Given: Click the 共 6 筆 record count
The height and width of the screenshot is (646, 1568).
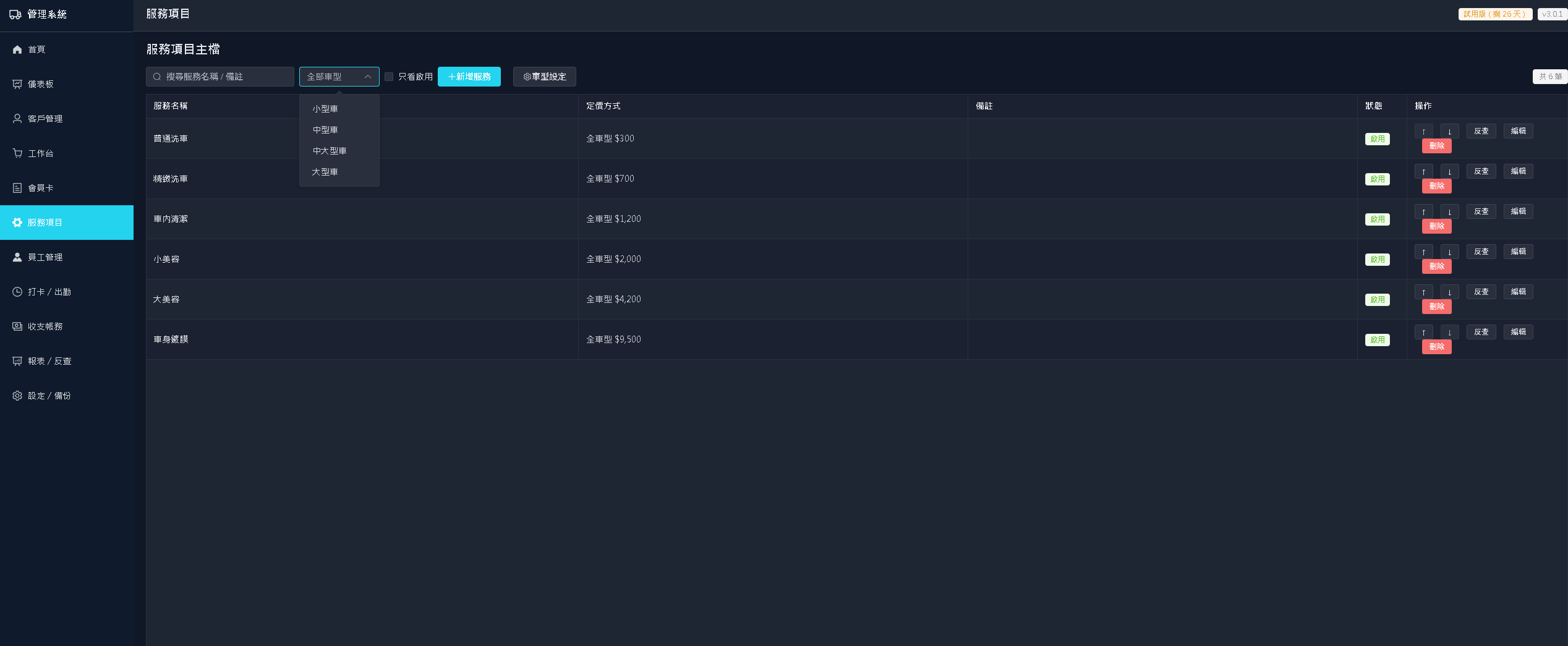Looking at the screenshot, I should coord(1550,77).
